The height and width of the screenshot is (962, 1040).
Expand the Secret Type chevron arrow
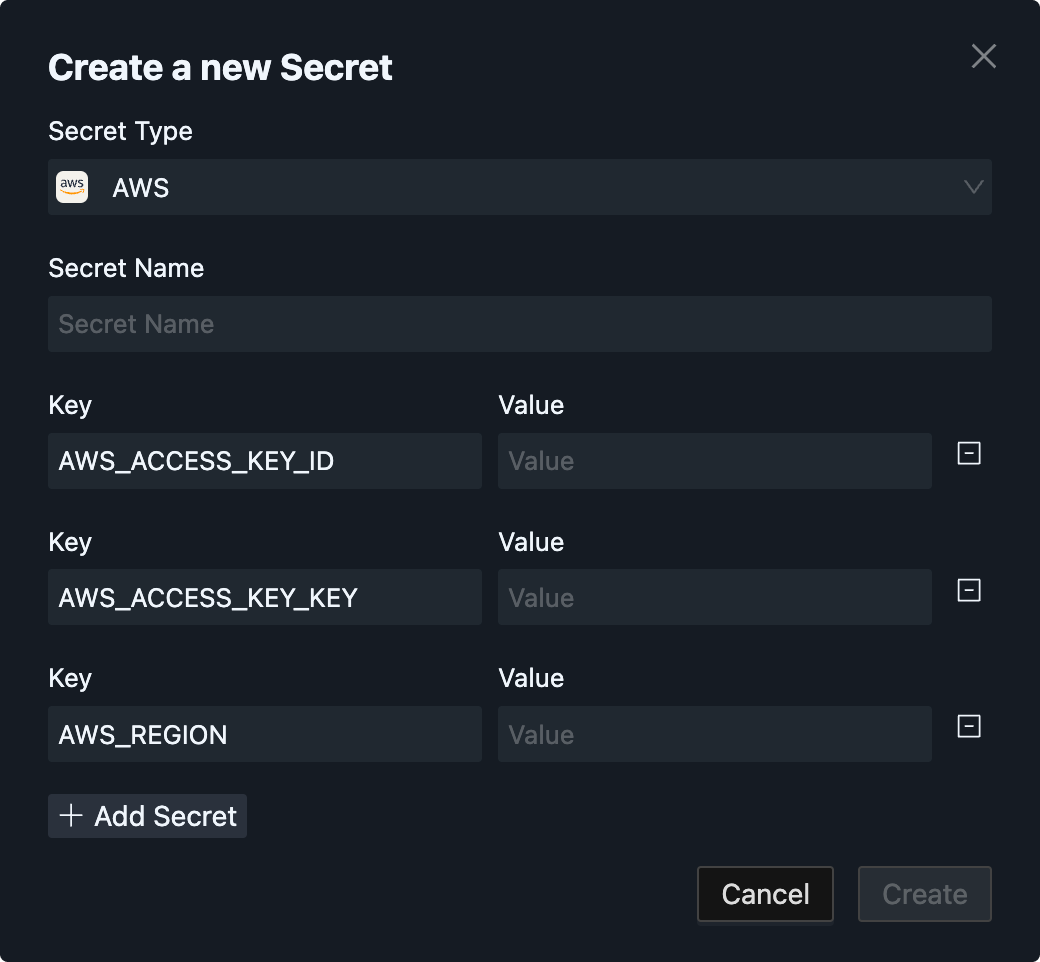pyautogui.click(x=973, y=187)
